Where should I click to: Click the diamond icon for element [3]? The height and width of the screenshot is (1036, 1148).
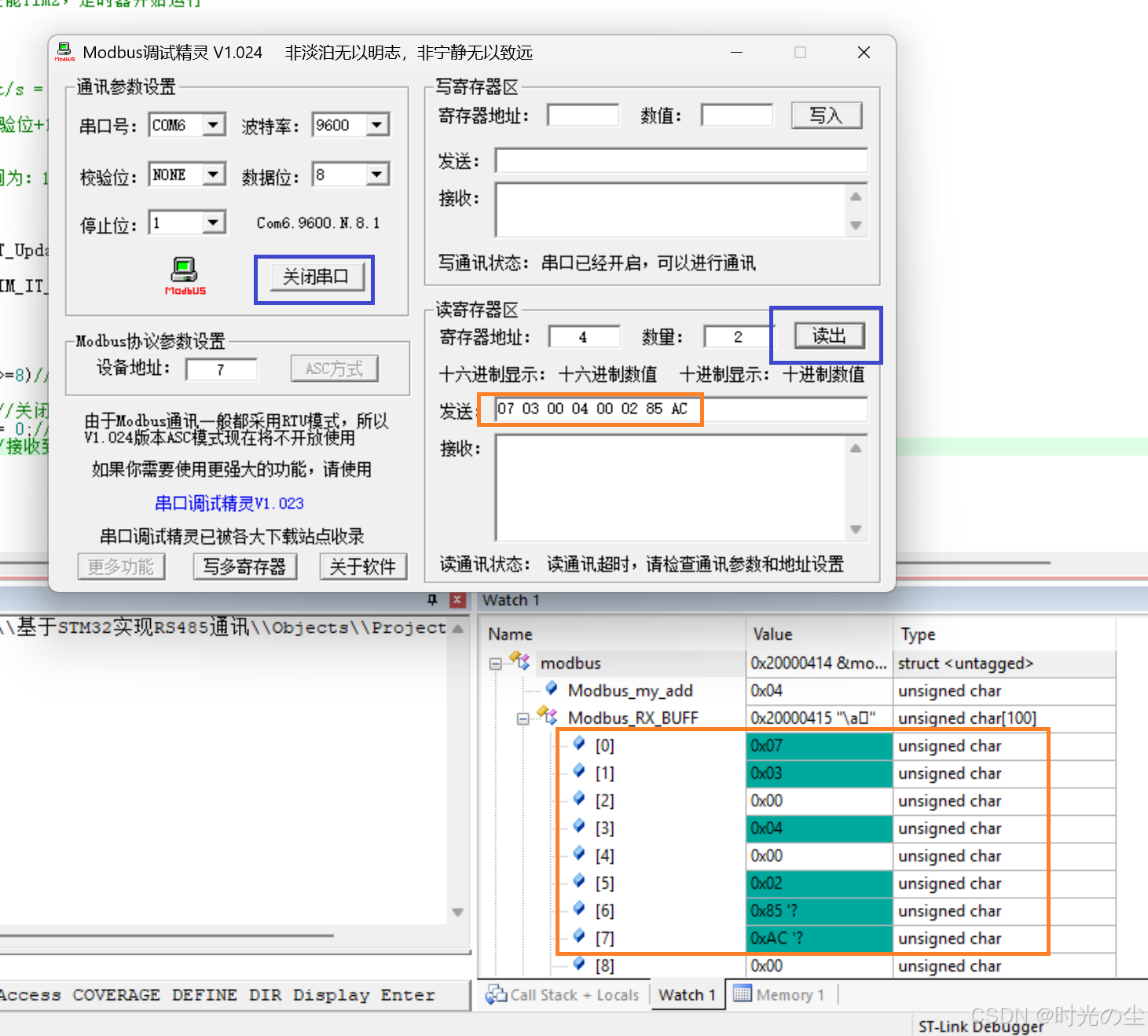[x=579, y=826]
